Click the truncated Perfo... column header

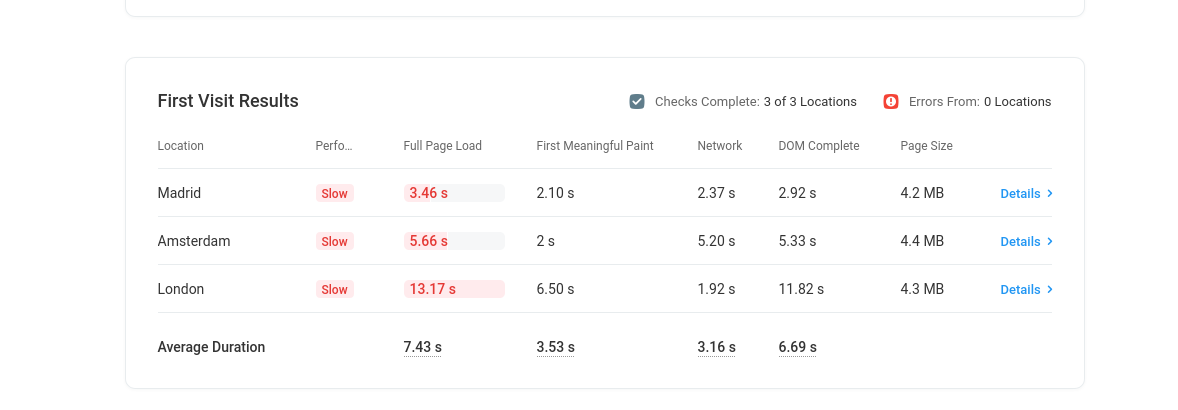point(334,146)
